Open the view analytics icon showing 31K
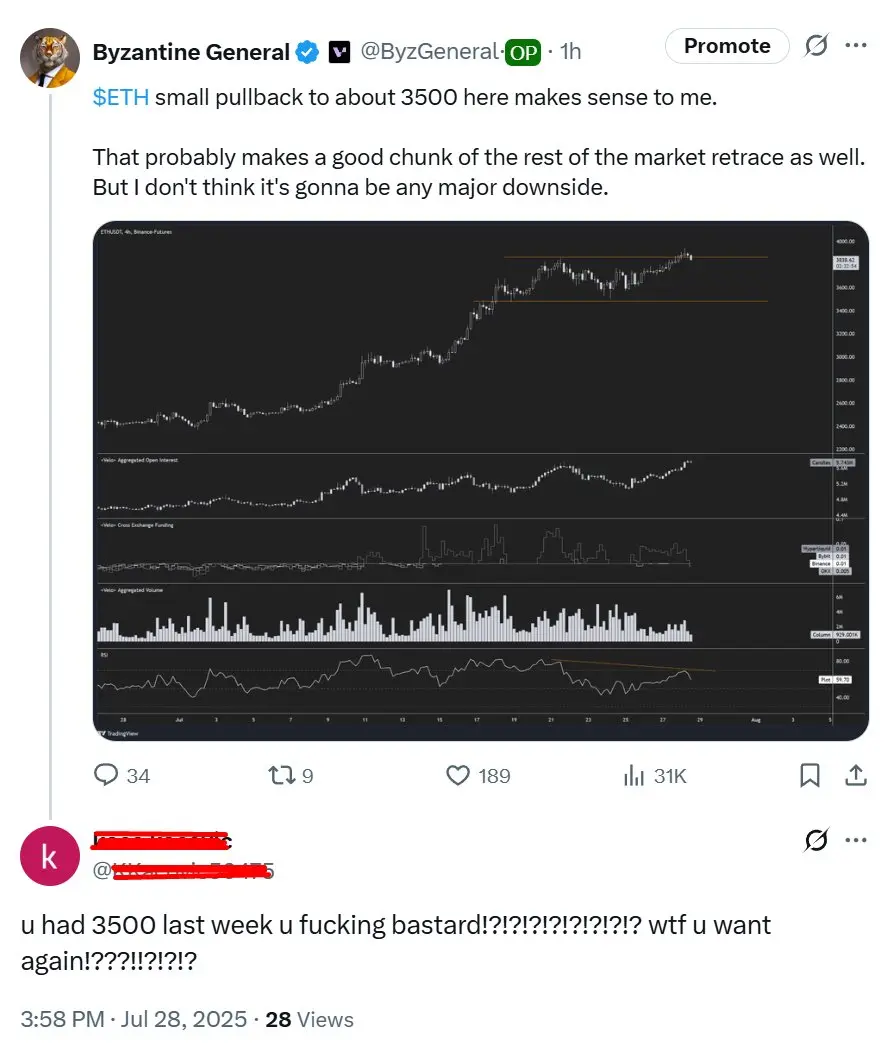The width and height of the screenshot is (889, 1043). click(633, 775)
